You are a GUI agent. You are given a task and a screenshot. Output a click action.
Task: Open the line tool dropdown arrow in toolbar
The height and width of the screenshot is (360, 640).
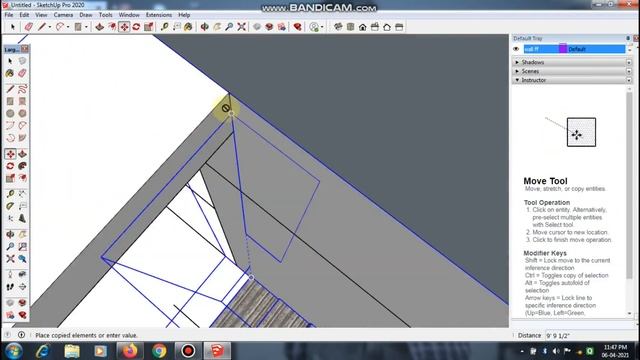(x=50, y=27)
